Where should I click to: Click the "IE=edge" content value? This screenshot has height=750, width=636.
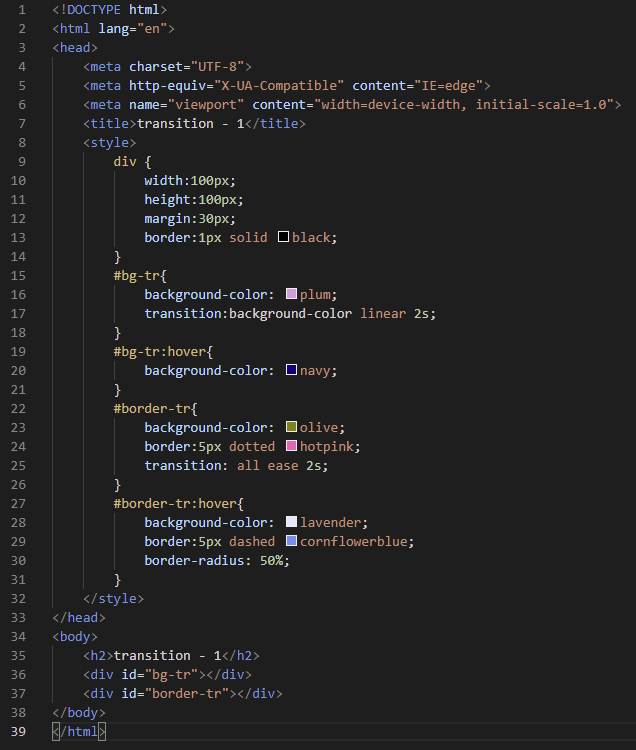449,86
